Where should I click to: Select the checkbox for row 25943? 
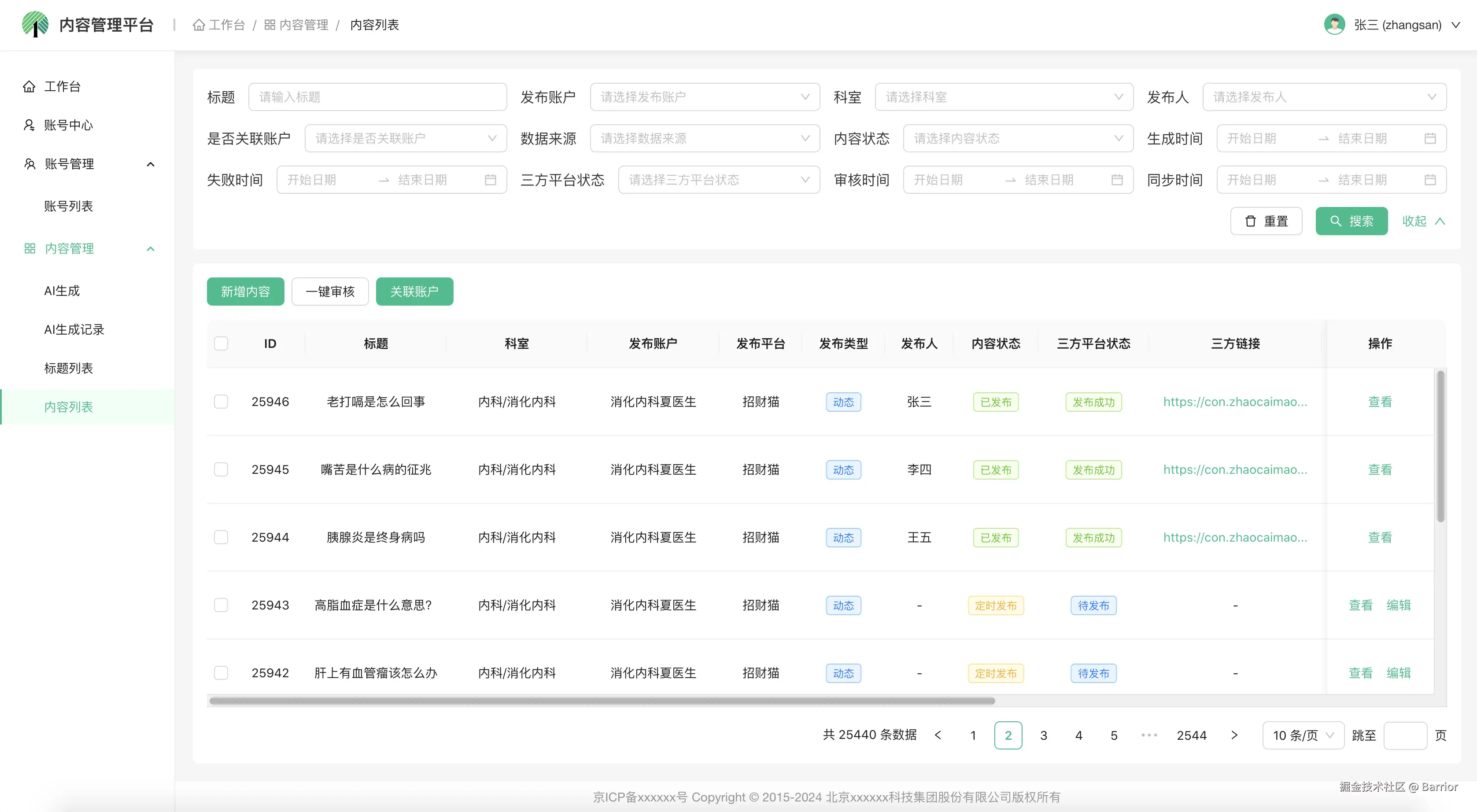(x=221, y=605)
